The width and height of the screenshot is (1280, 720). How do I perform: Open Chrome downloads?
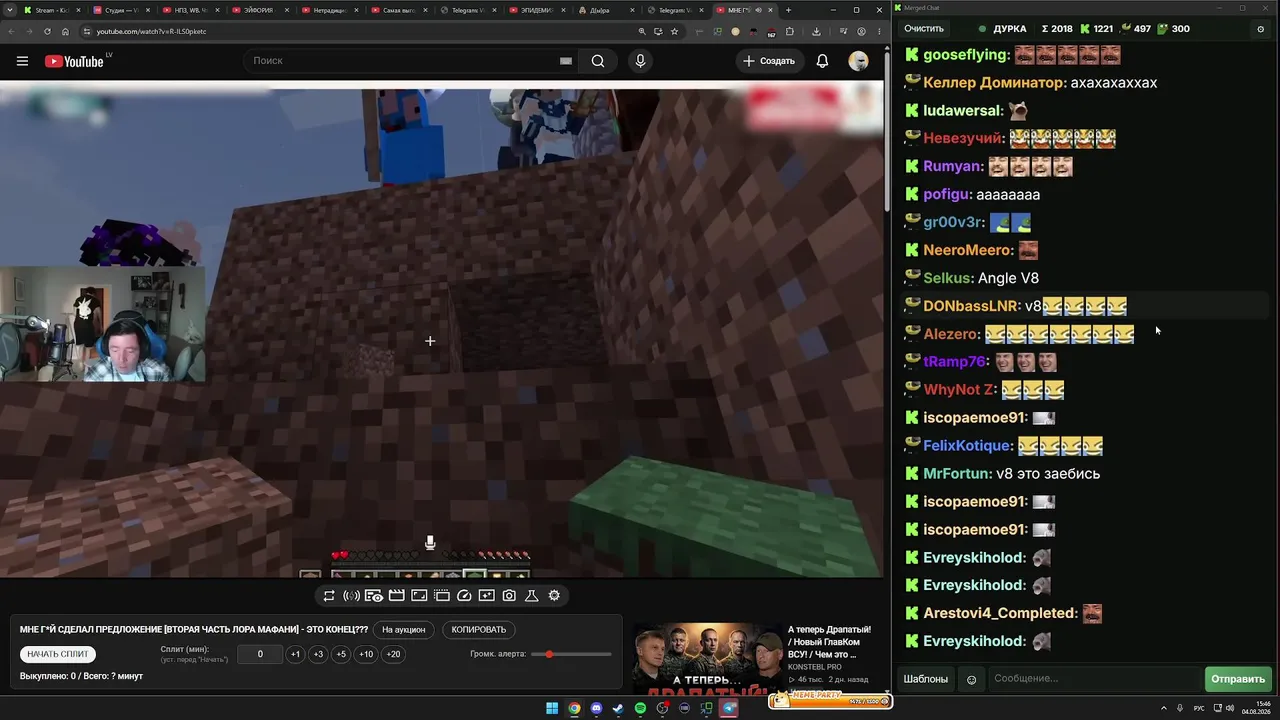(x=816, y=31)
